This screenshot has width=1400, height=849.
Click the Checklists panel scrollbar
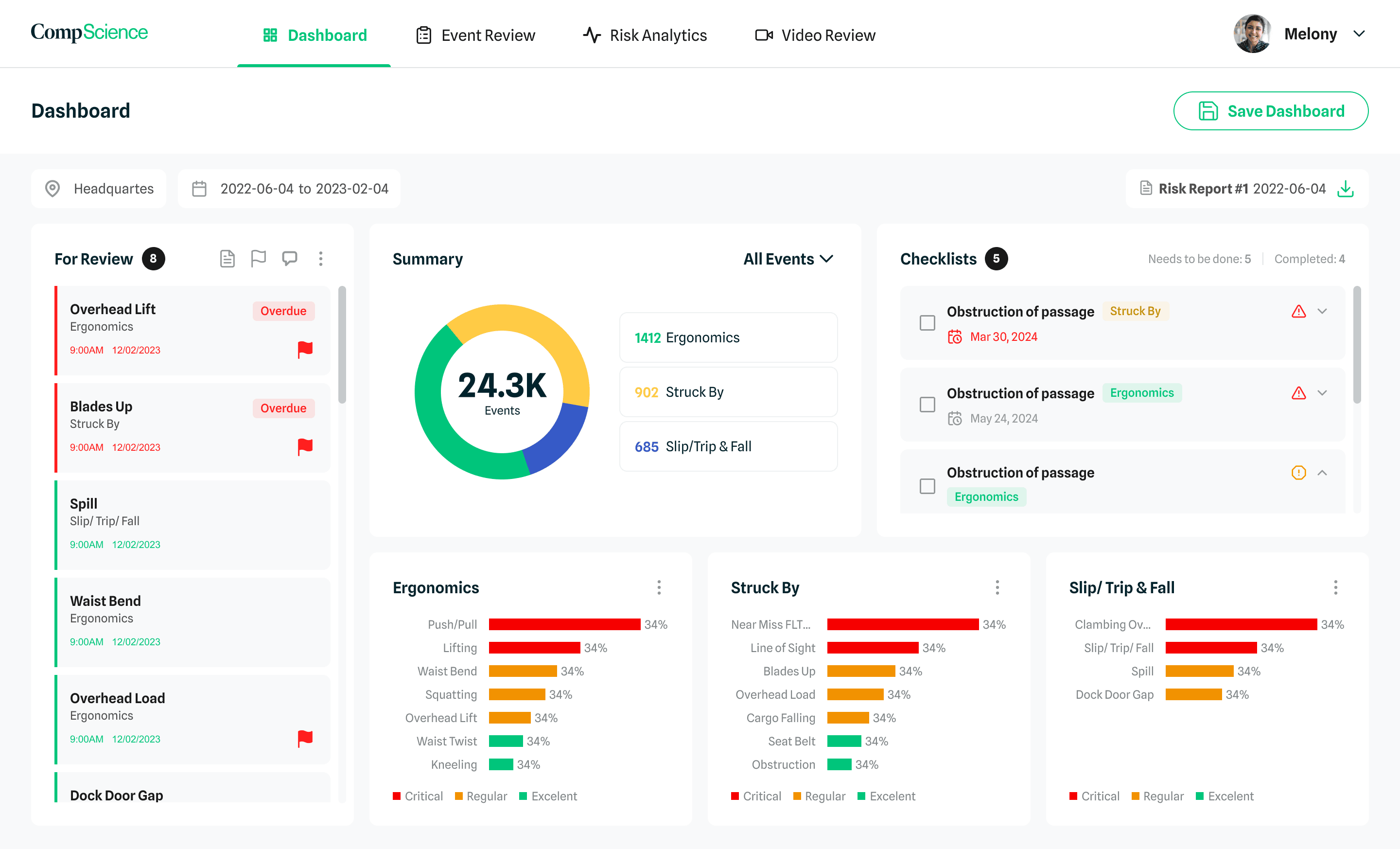(x=1357, y=344)
